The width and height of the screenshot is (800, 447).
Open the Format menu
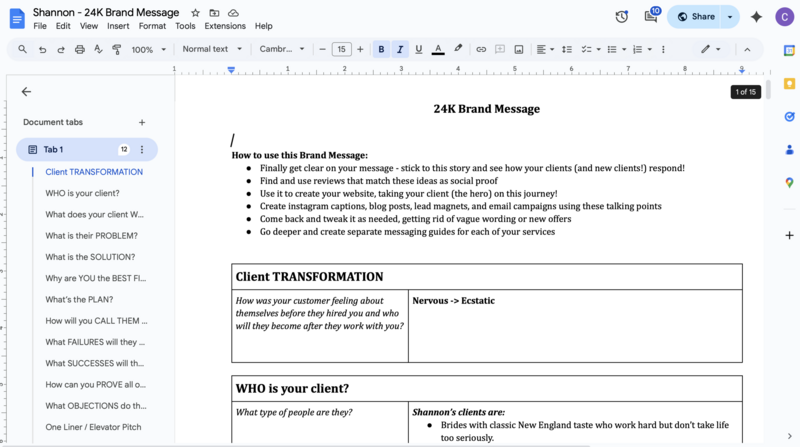(152, 26)
